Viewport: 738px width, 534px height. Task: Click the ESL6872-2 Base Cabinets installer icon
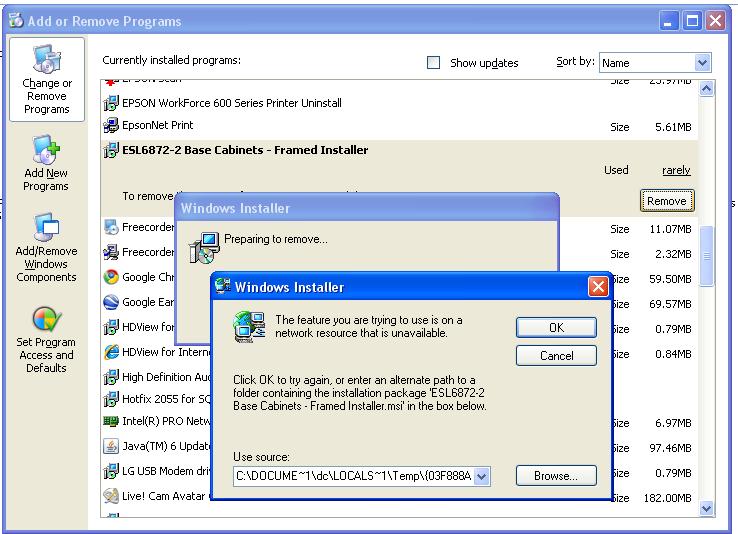point(111,150)
